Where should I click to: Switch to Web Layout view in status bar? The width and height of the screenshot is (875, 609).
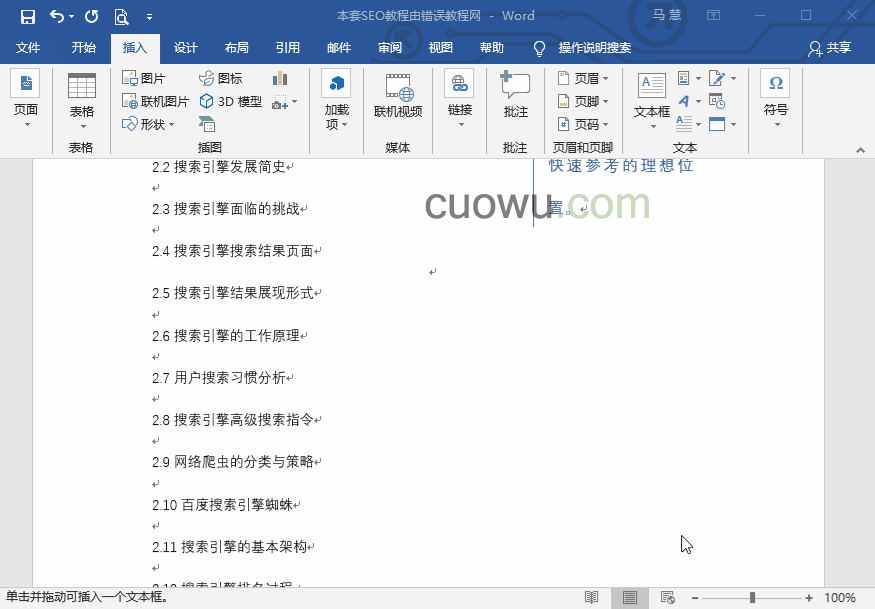click(x=667, y=597)
